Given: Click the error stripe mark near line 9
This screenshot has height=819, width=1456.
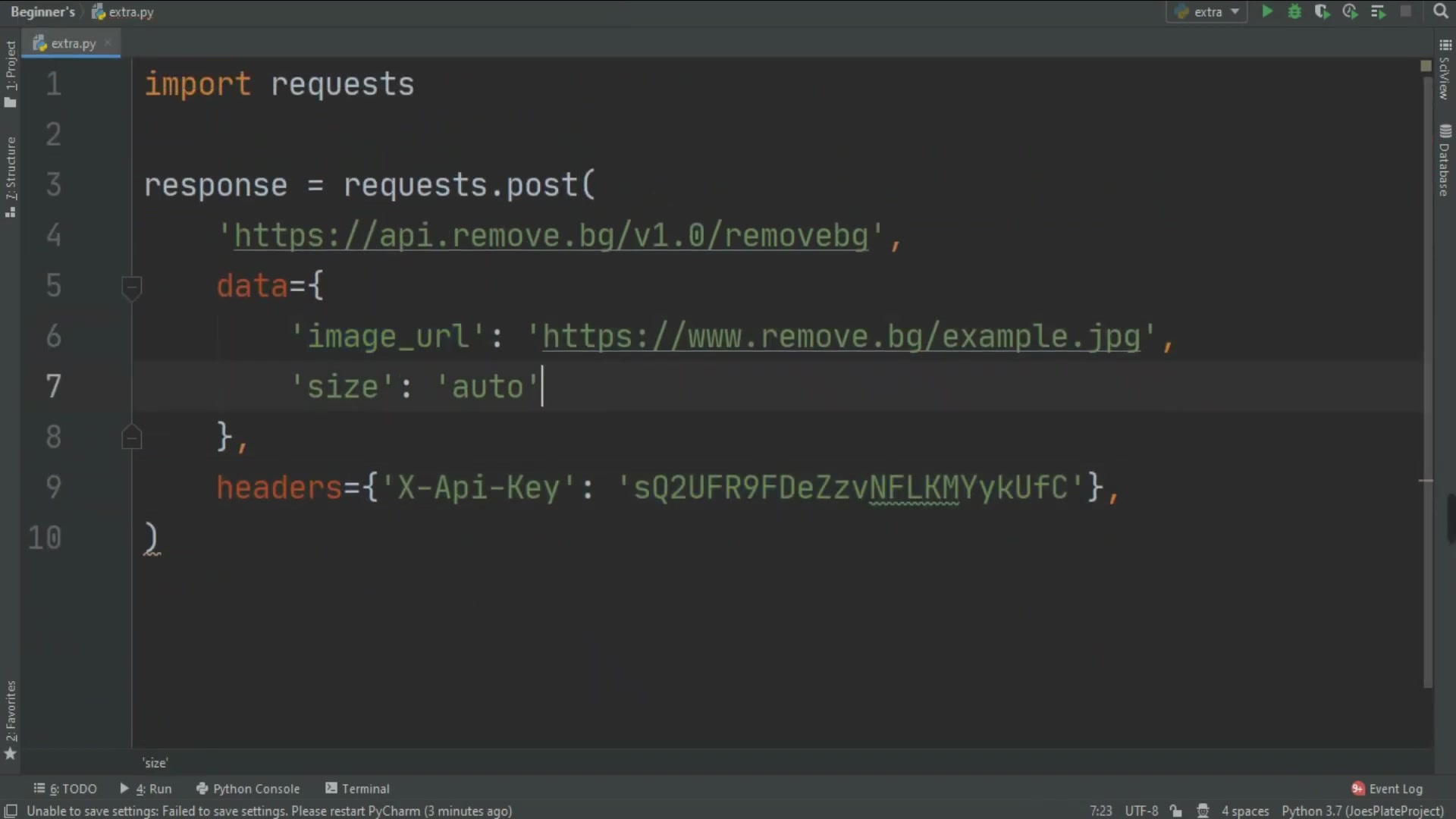Looking at the screenshot, I should pos(1426,481).
